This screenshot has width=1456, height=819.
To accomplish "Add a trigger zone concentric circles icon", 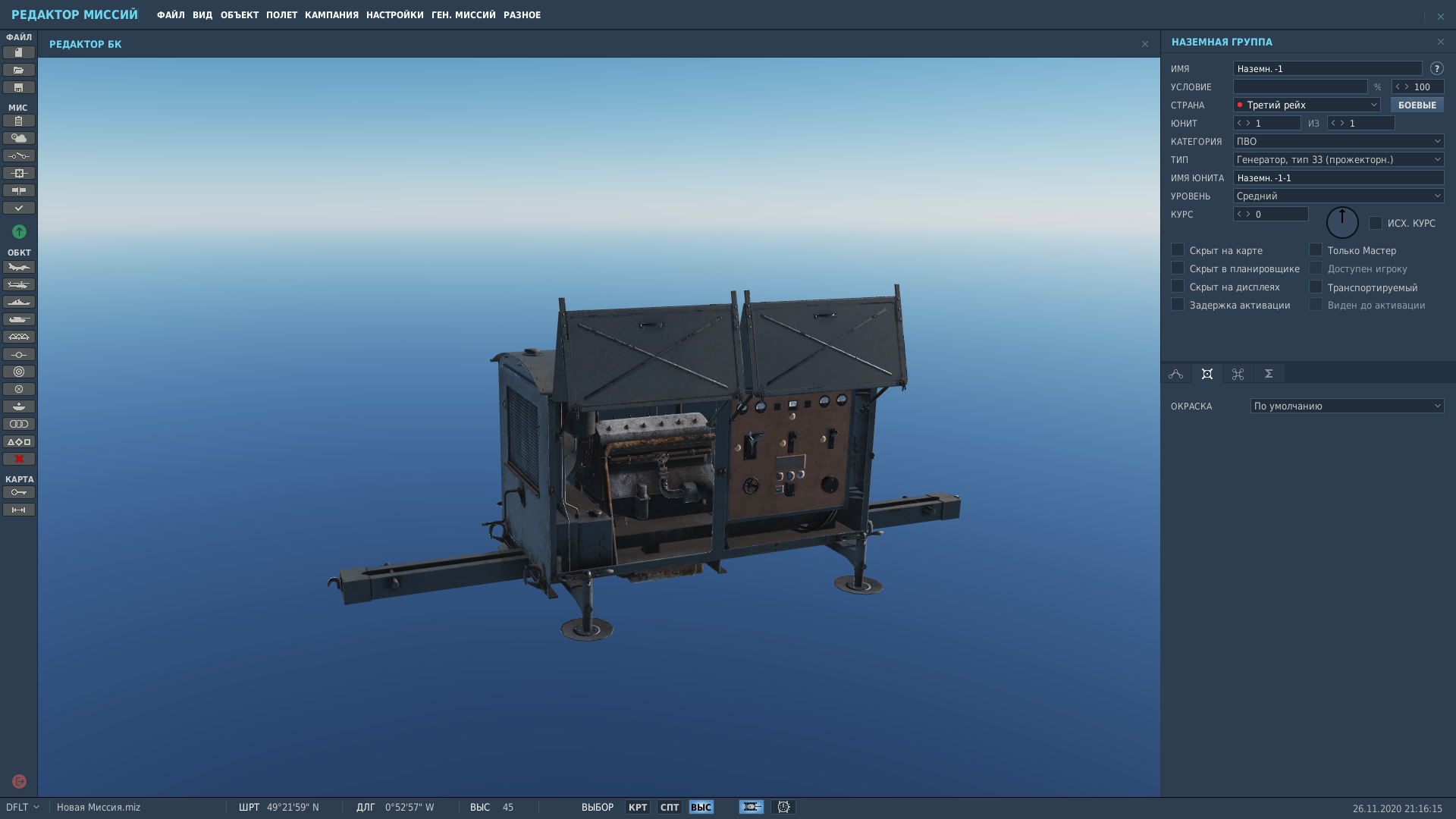I will [x=19, y=372].
